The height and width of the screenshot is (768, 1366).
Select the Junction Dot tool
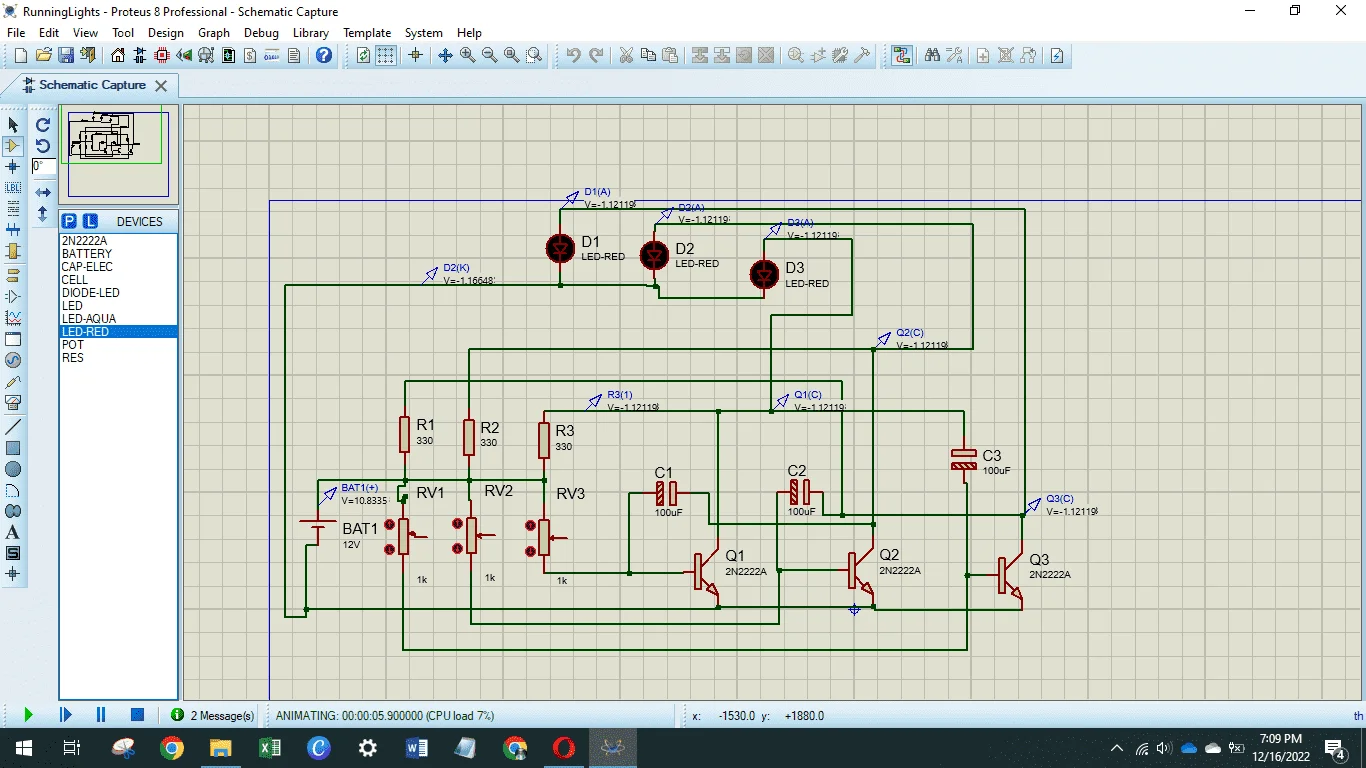pyautogui.click(x=13, y=167)
